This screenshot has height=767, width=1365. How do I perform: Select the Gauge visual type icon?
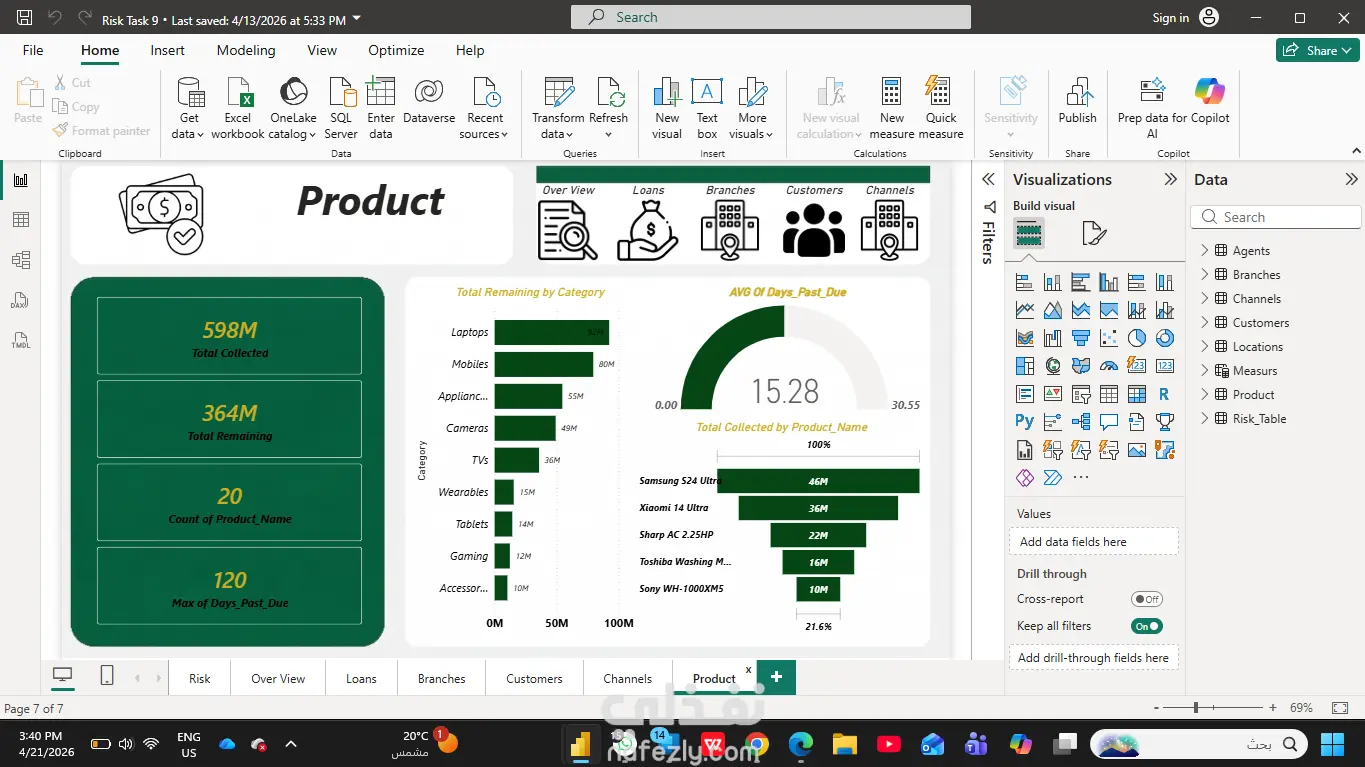pyautogui.click(x=1108, y=366)
